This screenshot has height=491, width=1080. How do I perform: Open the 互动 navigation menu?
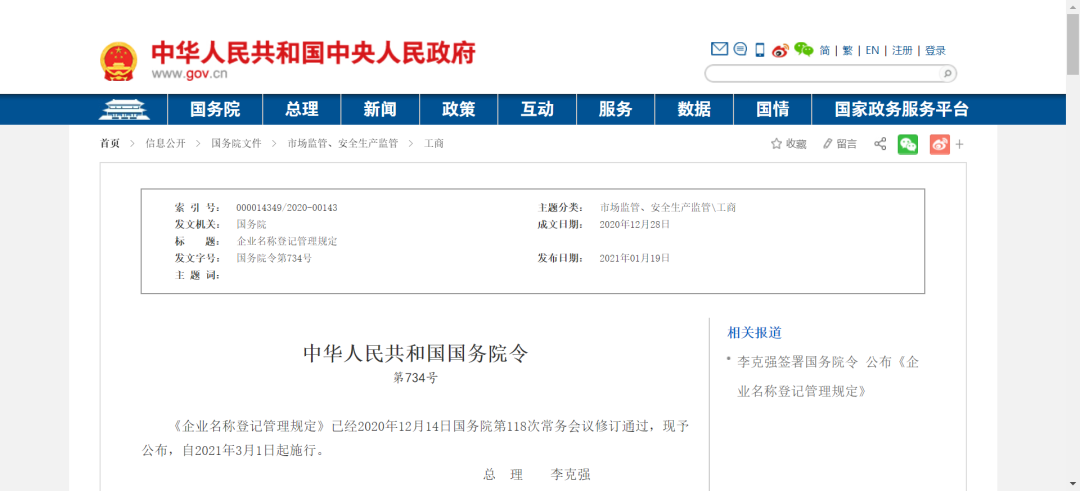coord(537,109)
